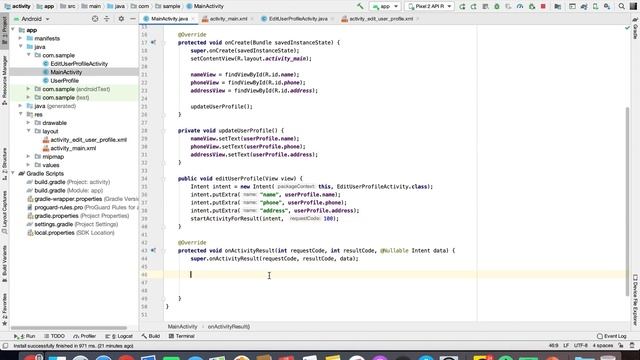The image size is (640, 360).
Task: Click the Apply Changes and Restart Activity icon
Action: coord(474,7)
